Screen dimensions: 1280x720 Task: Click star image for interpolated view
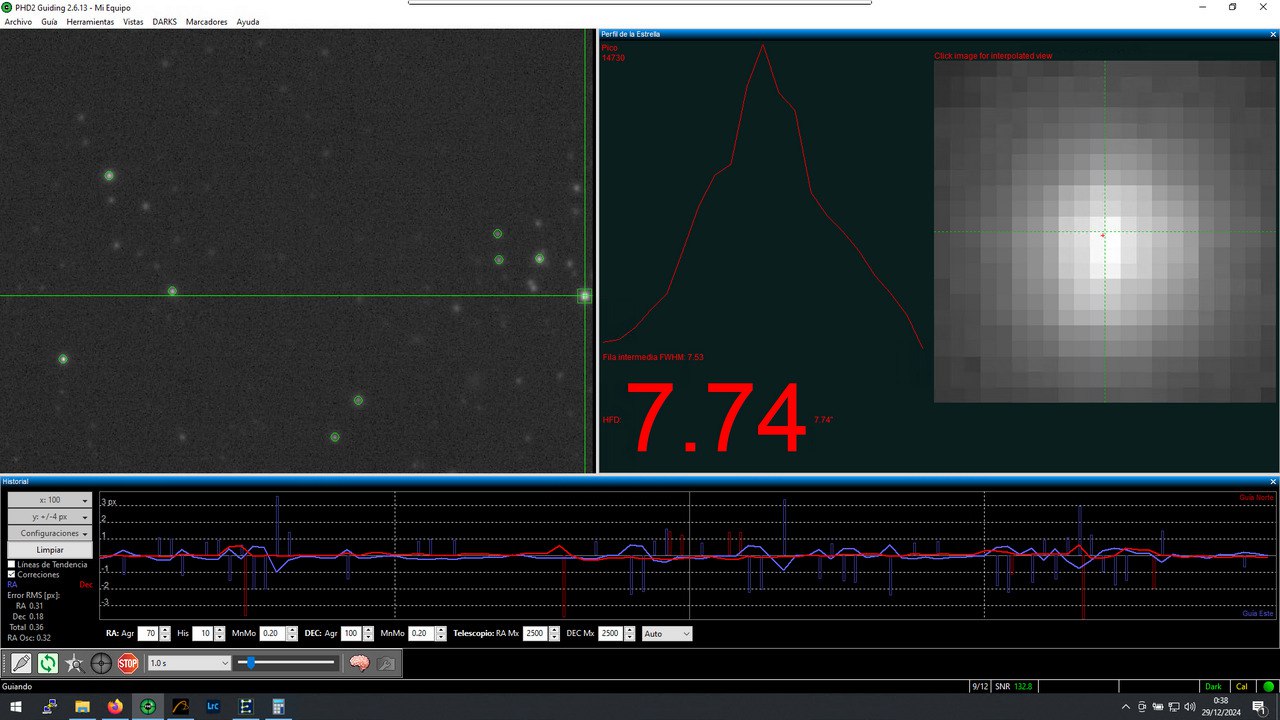tap(1105, 232)
